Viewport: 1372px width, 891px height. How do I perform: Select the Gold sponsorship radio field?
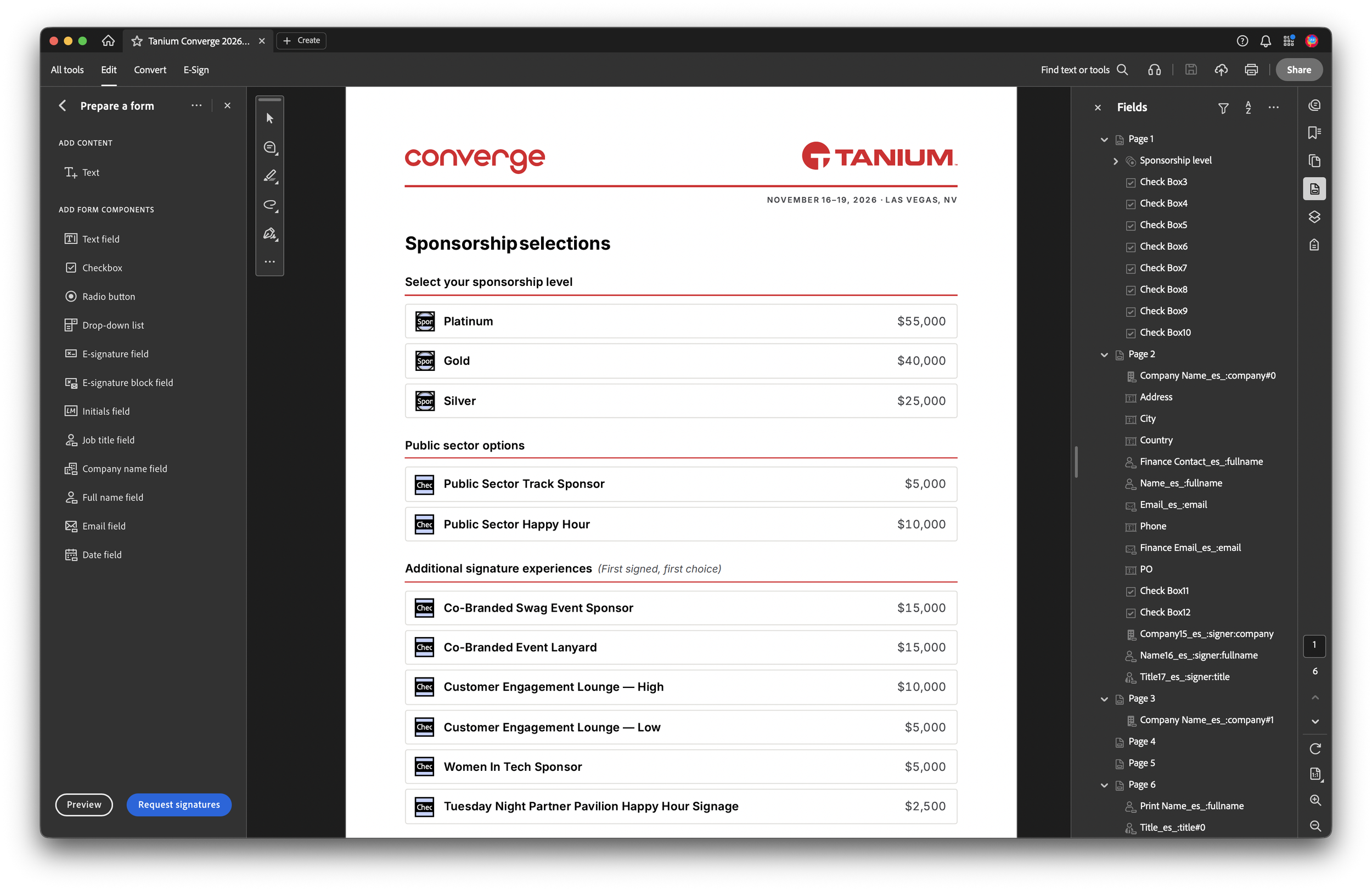click(425, 362)
